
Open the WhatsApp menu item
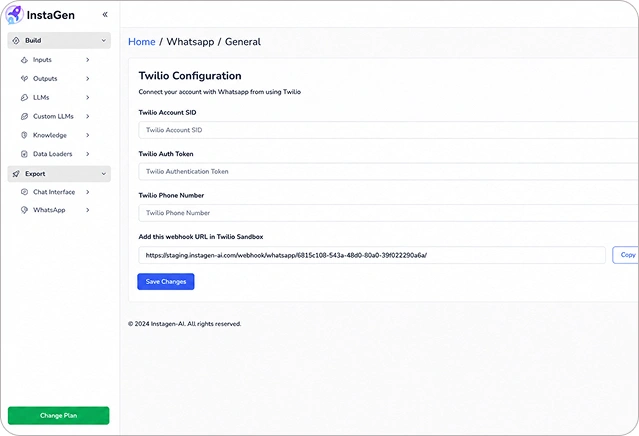click(55, 210)
